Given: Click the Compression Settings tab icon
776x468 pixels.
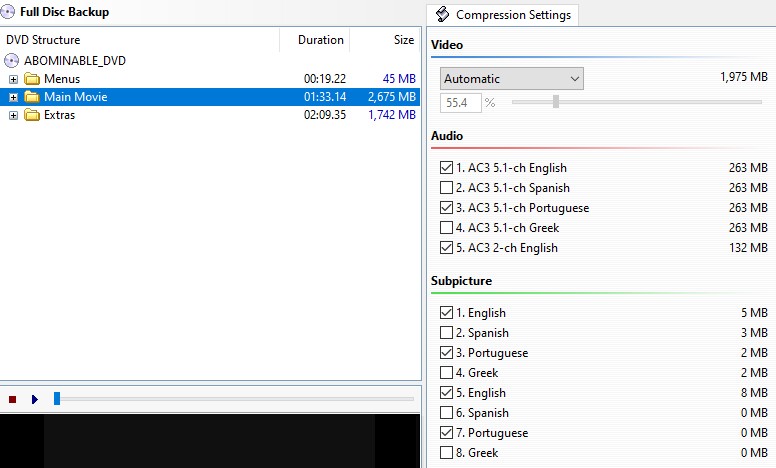Looking at the screenshot, I should pyautogui.click(x=442, y=14).
